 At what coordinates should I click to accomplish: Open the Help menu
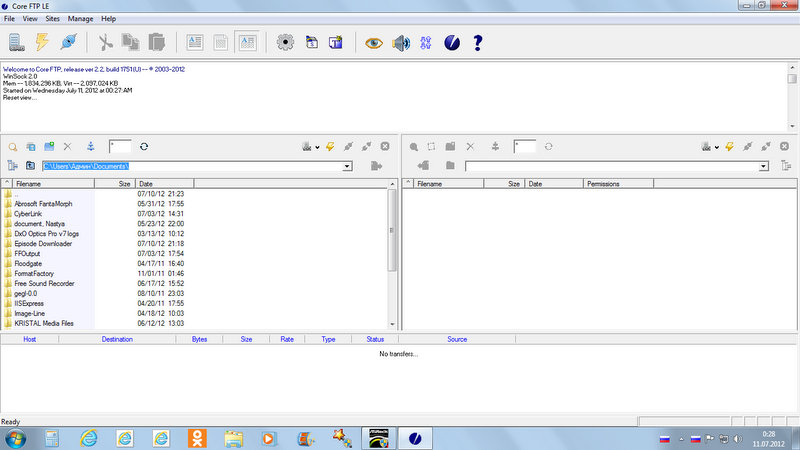pyautogui.click(x=109, y=19)
